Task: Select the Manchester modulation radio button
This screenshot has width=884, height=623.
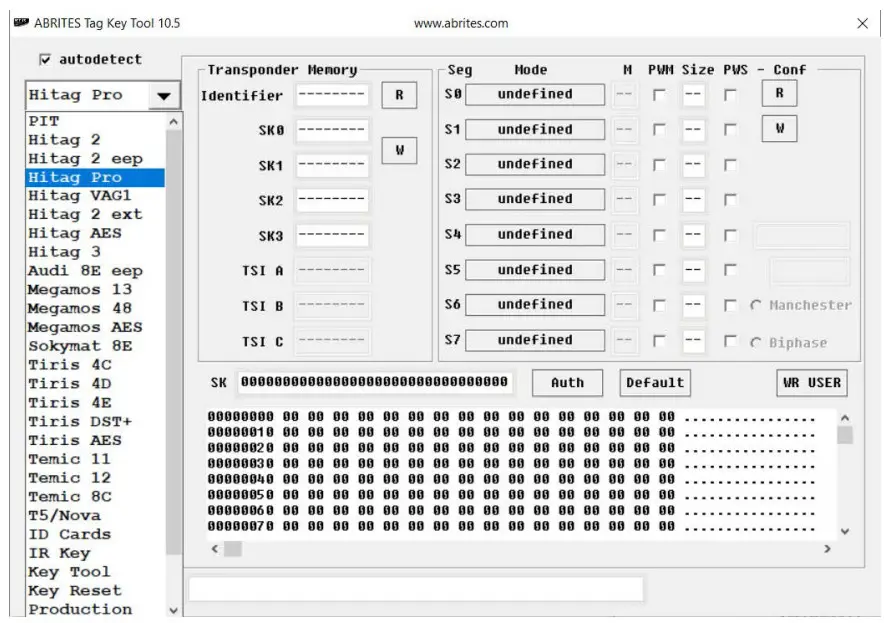Action: tap(758, 305)
